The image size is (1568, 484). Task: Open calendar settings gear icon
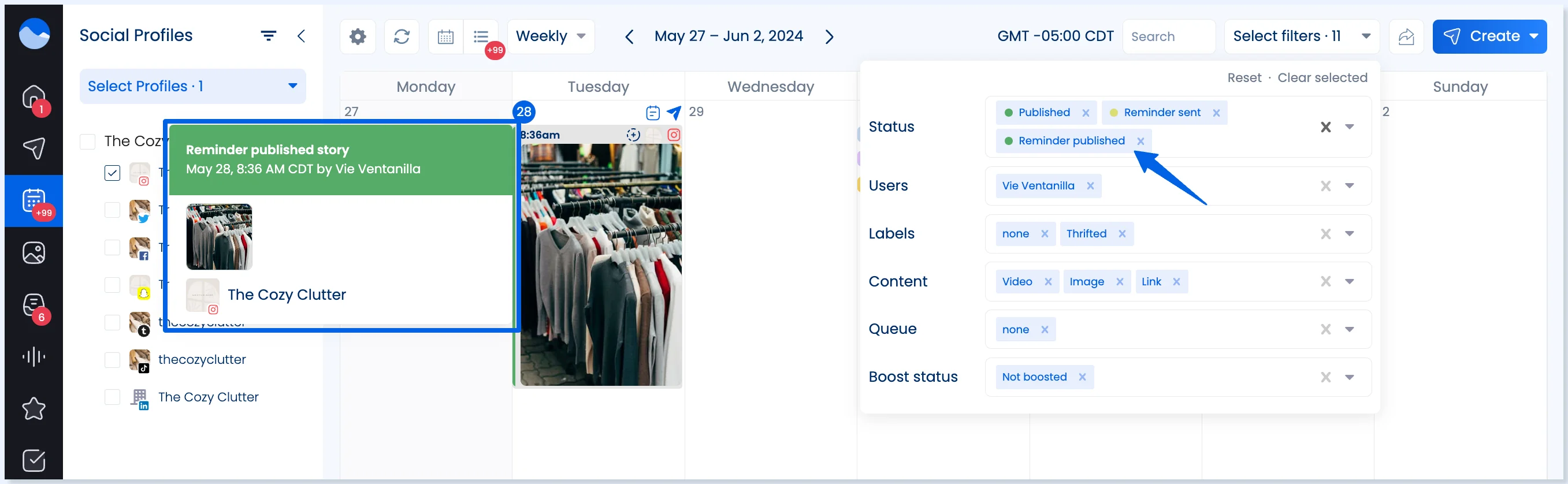click(357, 36)
